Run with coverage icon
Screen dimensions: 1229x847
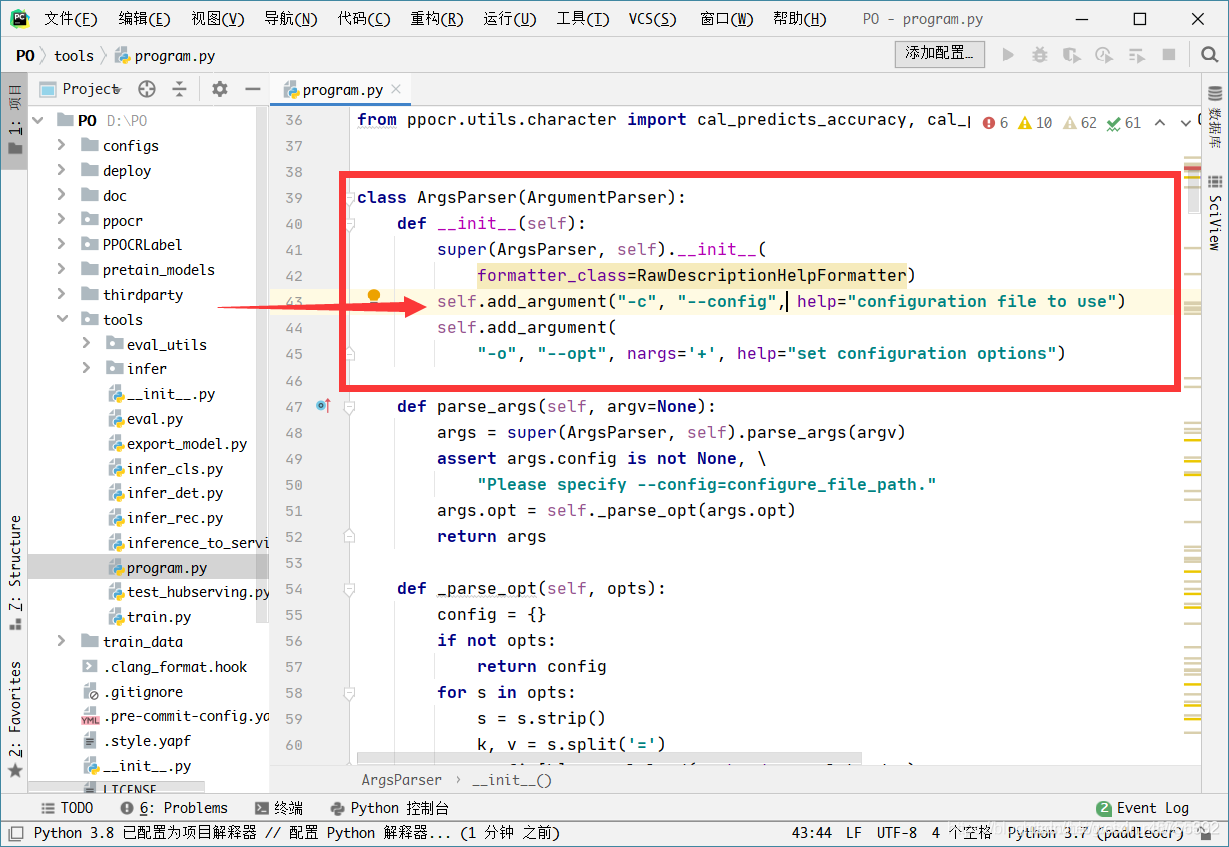tap(1072, 55)
